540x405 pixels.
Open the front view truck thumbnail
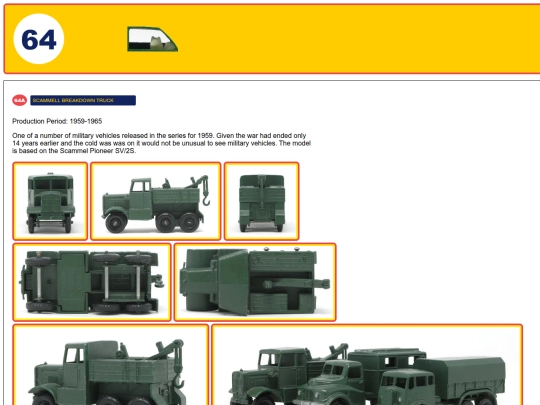pos(50,201)
